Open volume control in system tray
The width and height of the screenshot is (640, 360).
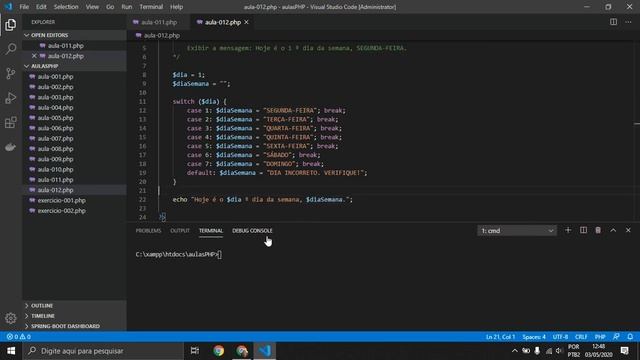(559, 351)
